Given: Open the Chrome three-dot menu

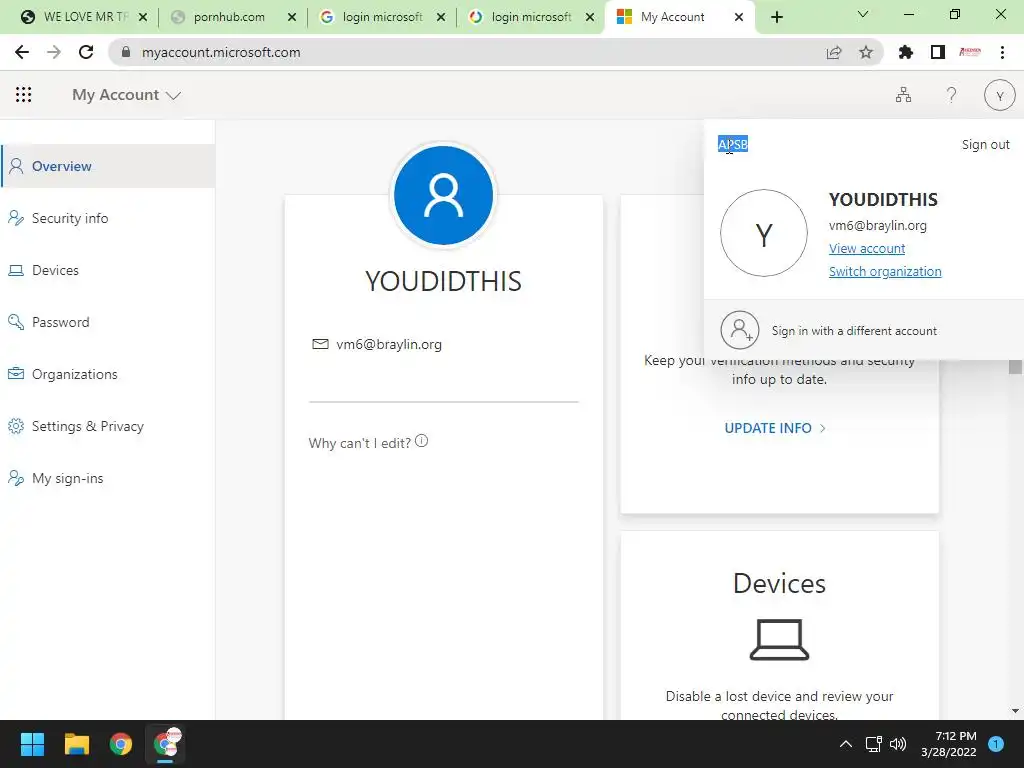Looking at the screenshot, I should [1002, 52].
